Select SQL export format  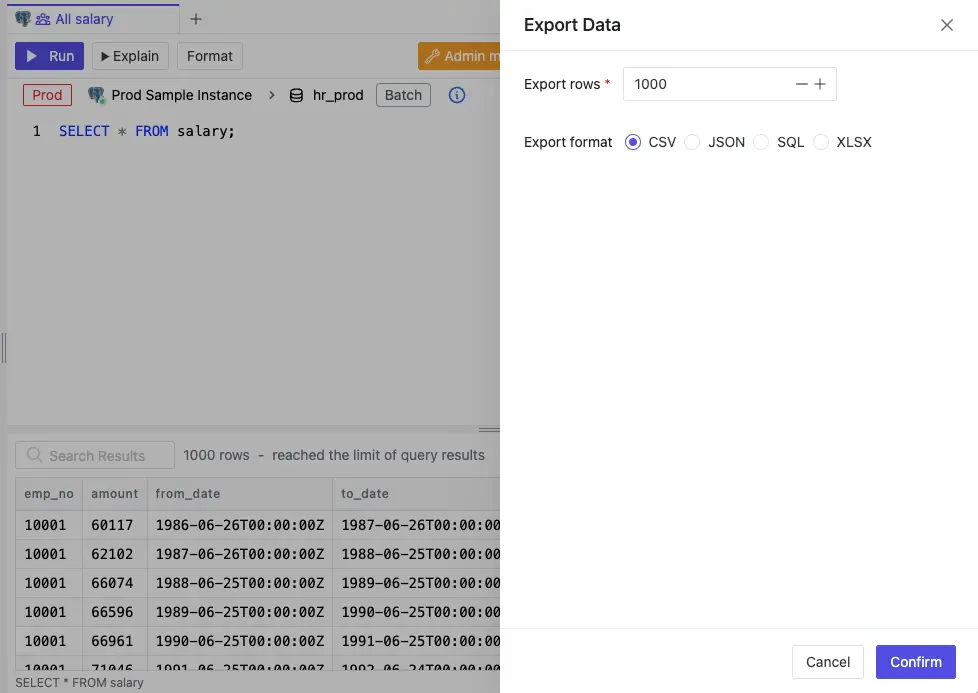click(x=760, y=142)
